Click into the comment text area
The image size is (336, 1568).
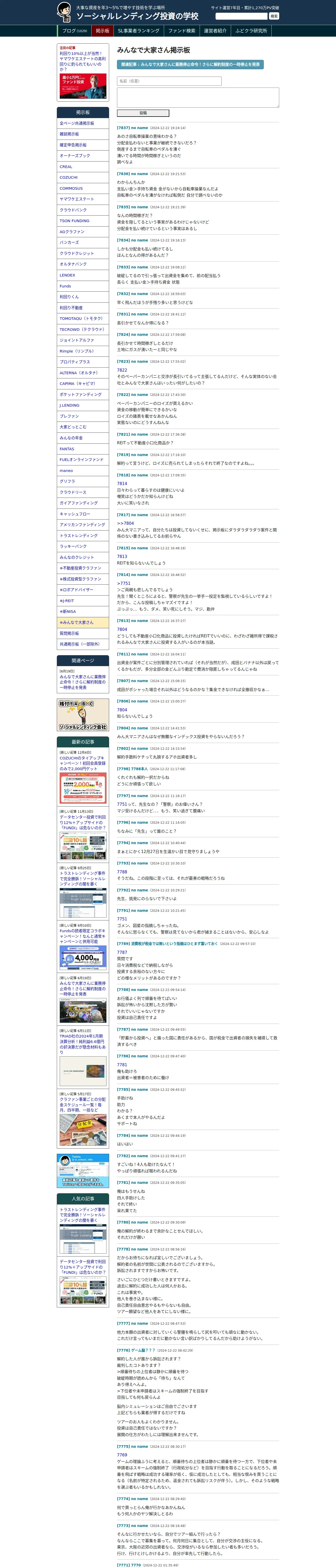click(198, 97)
